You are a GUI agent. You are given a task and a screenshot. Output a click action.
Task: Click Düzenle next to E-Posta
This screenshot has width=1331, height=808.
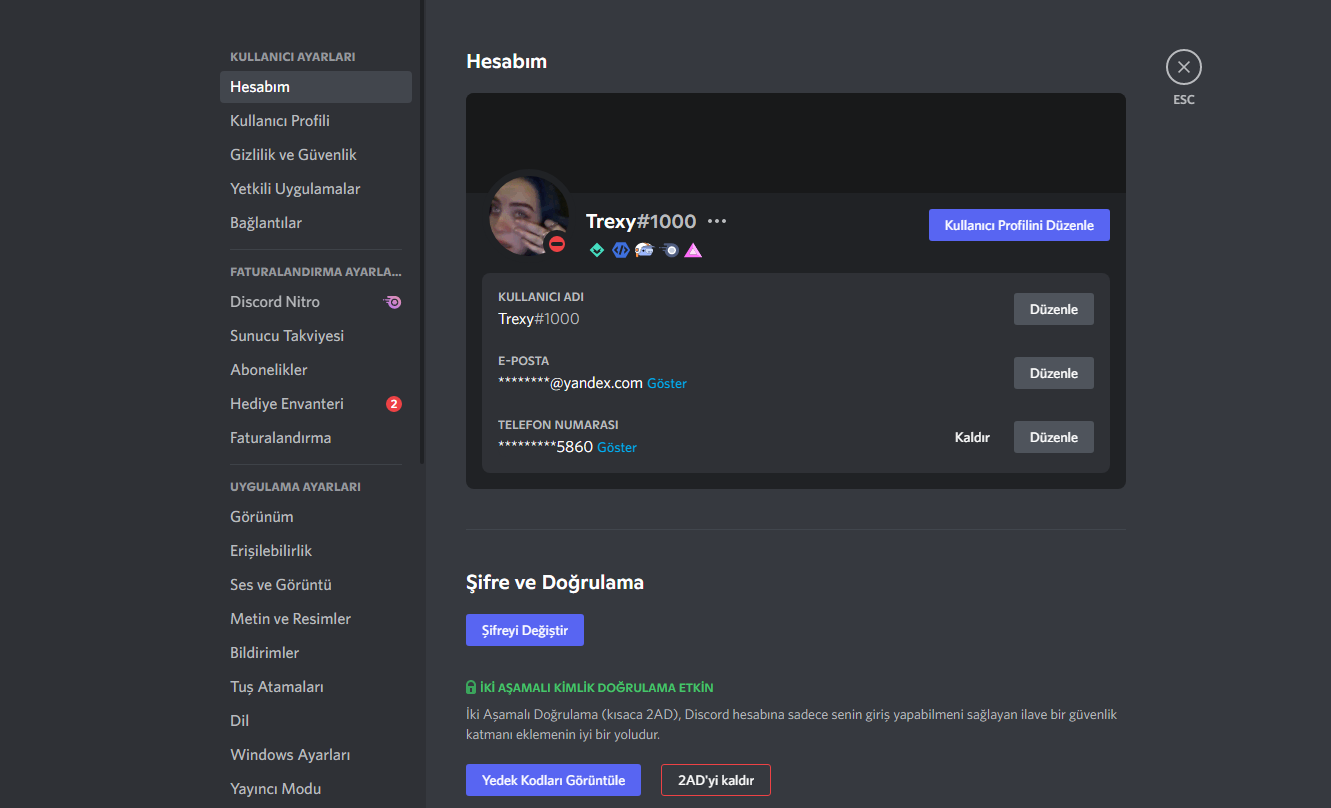tap(1054, 373)
